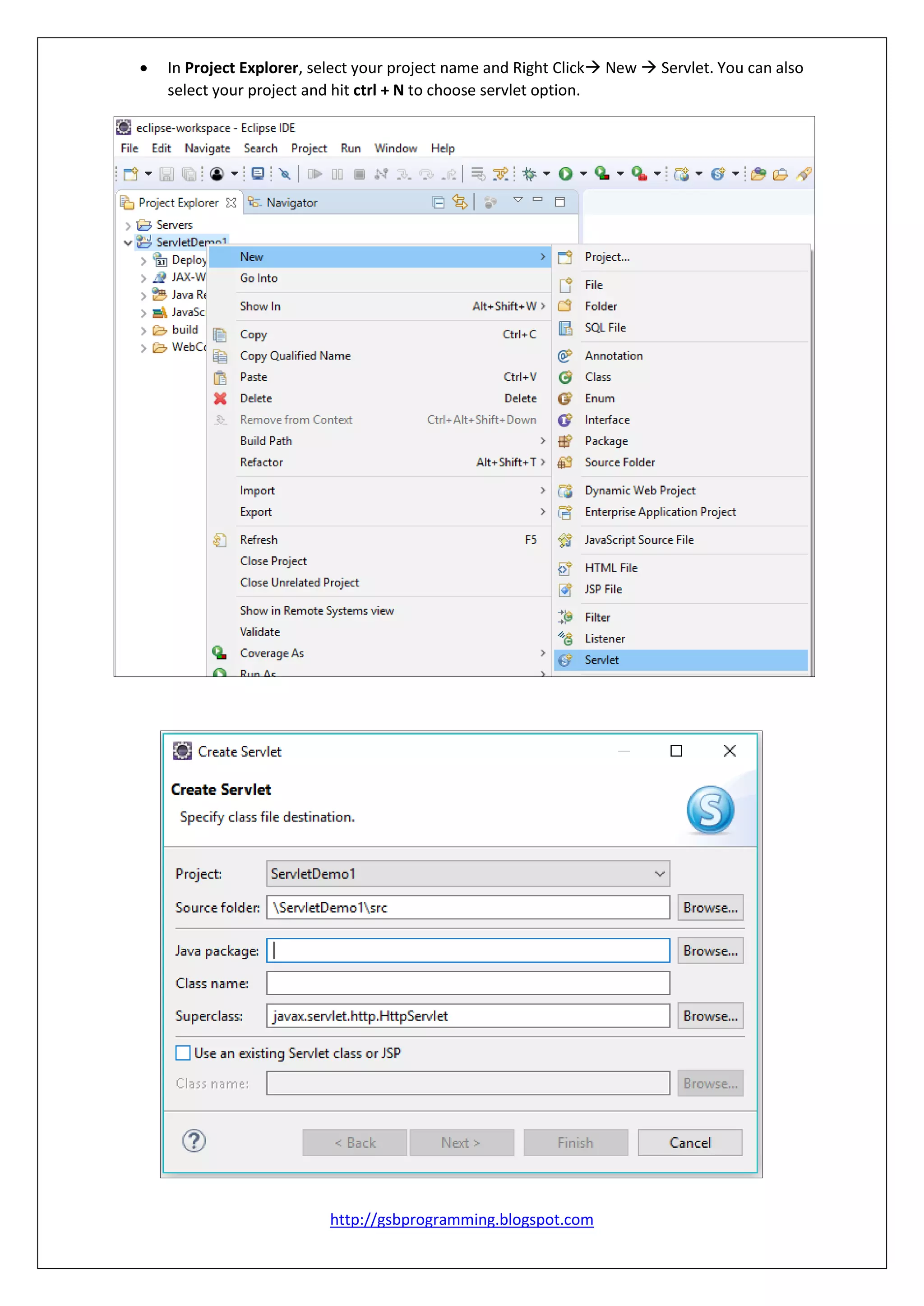Focus the Class name input field

(468, 983)
